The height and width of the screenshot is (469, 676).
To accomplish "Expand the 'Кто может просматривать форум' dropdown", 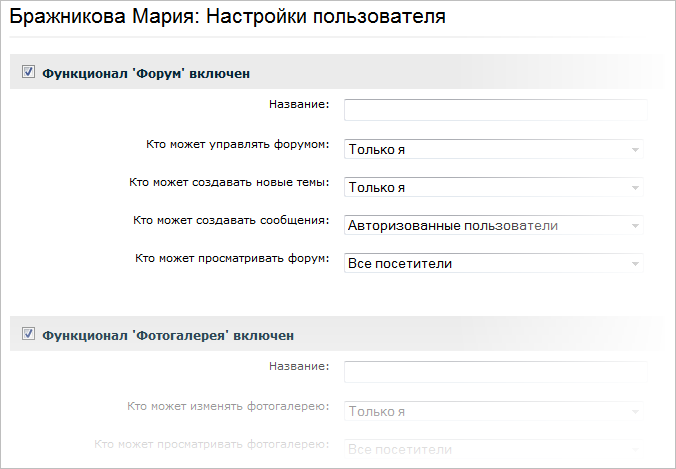I will point(494,263).
